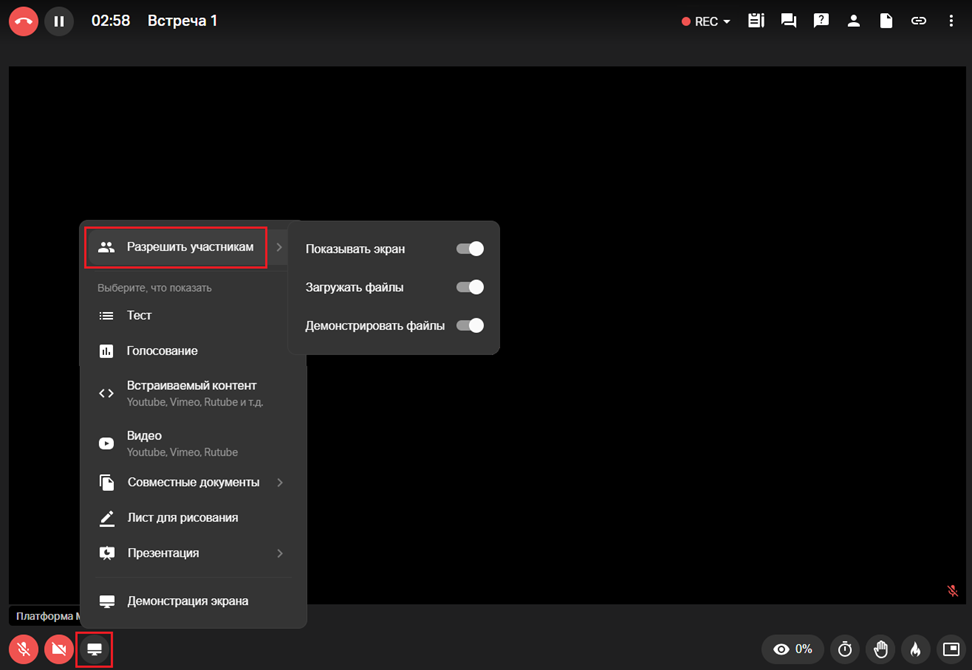Image resolution: width=972 pixels, height=670 pixels.
Task: Switch layout with picture-in-picture icon
Action: (x=951, y=649)
